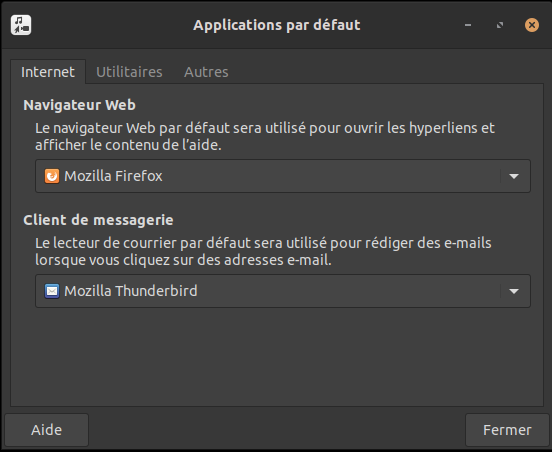Click the Client de messagerie heading
Image resolution: width=552 pixels, height=452 pixels.
tap(98, 220)
